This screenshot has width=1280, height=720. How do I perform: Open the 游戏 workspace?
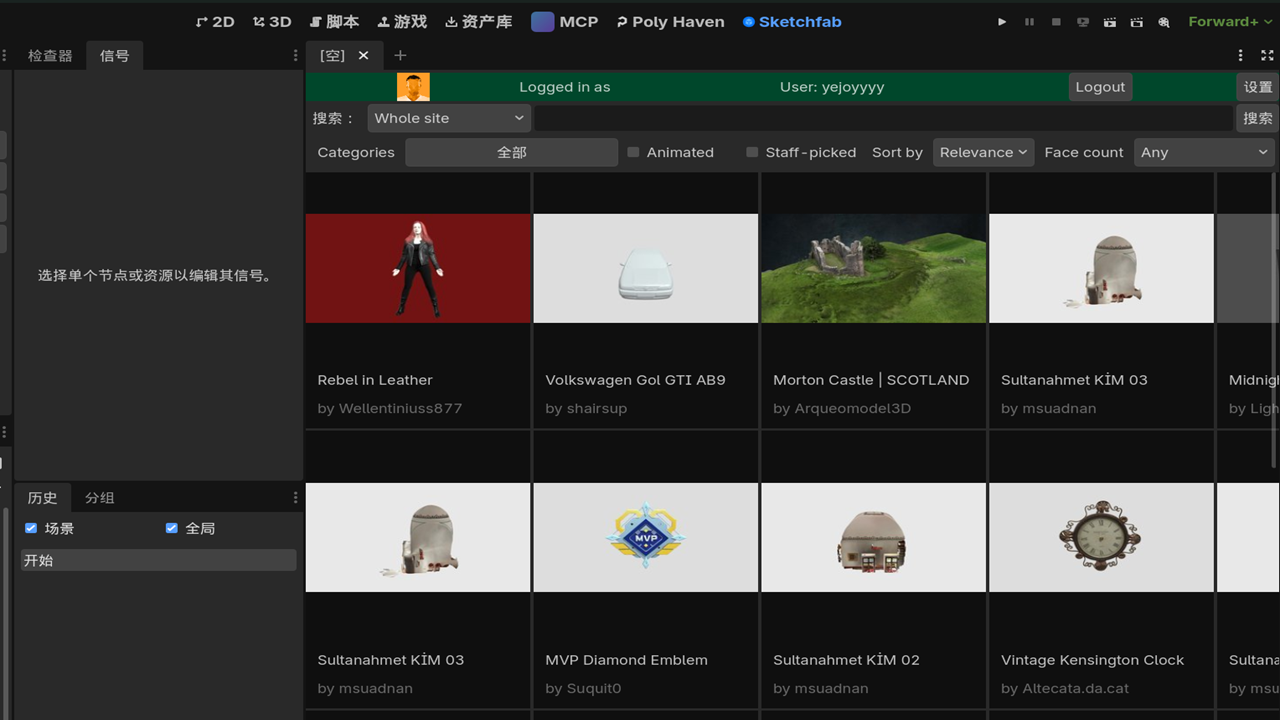(x=402, y=22)
